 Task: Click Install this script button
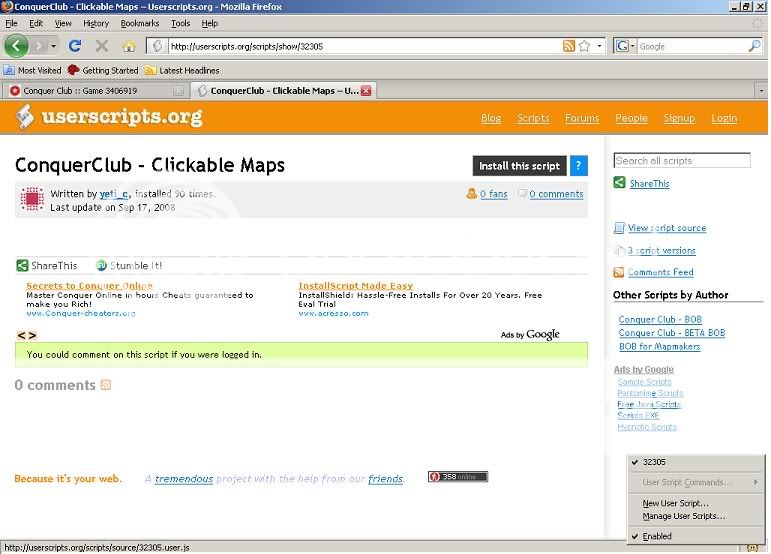[520, 166]
